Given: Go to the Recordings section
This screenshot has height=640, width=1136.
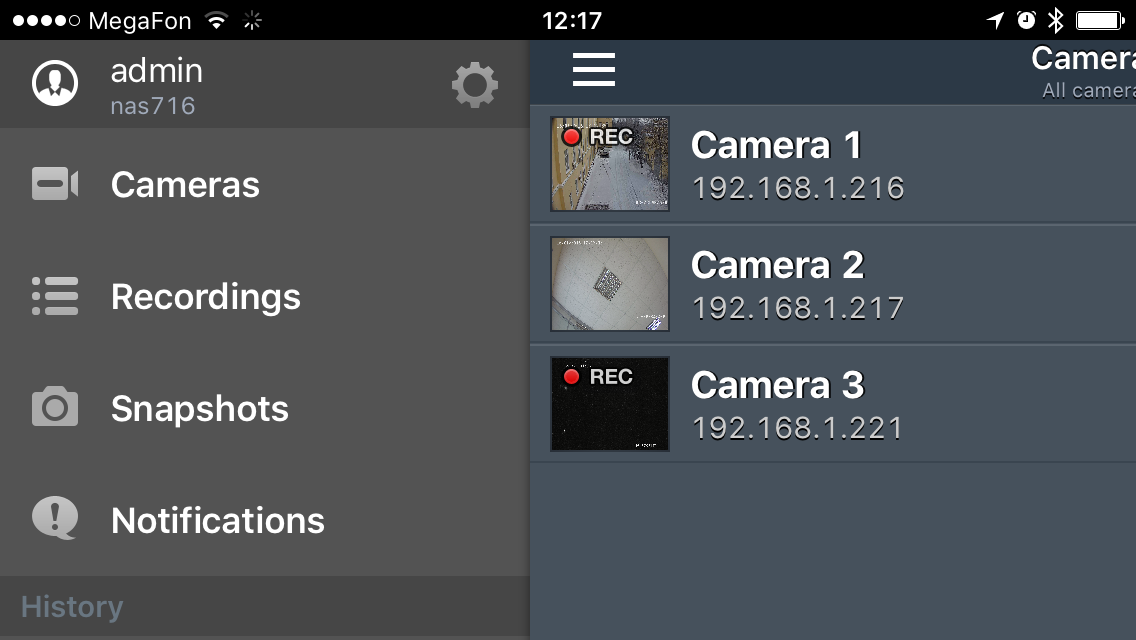Looking at the screenshot, I should [x=205, y=296].
